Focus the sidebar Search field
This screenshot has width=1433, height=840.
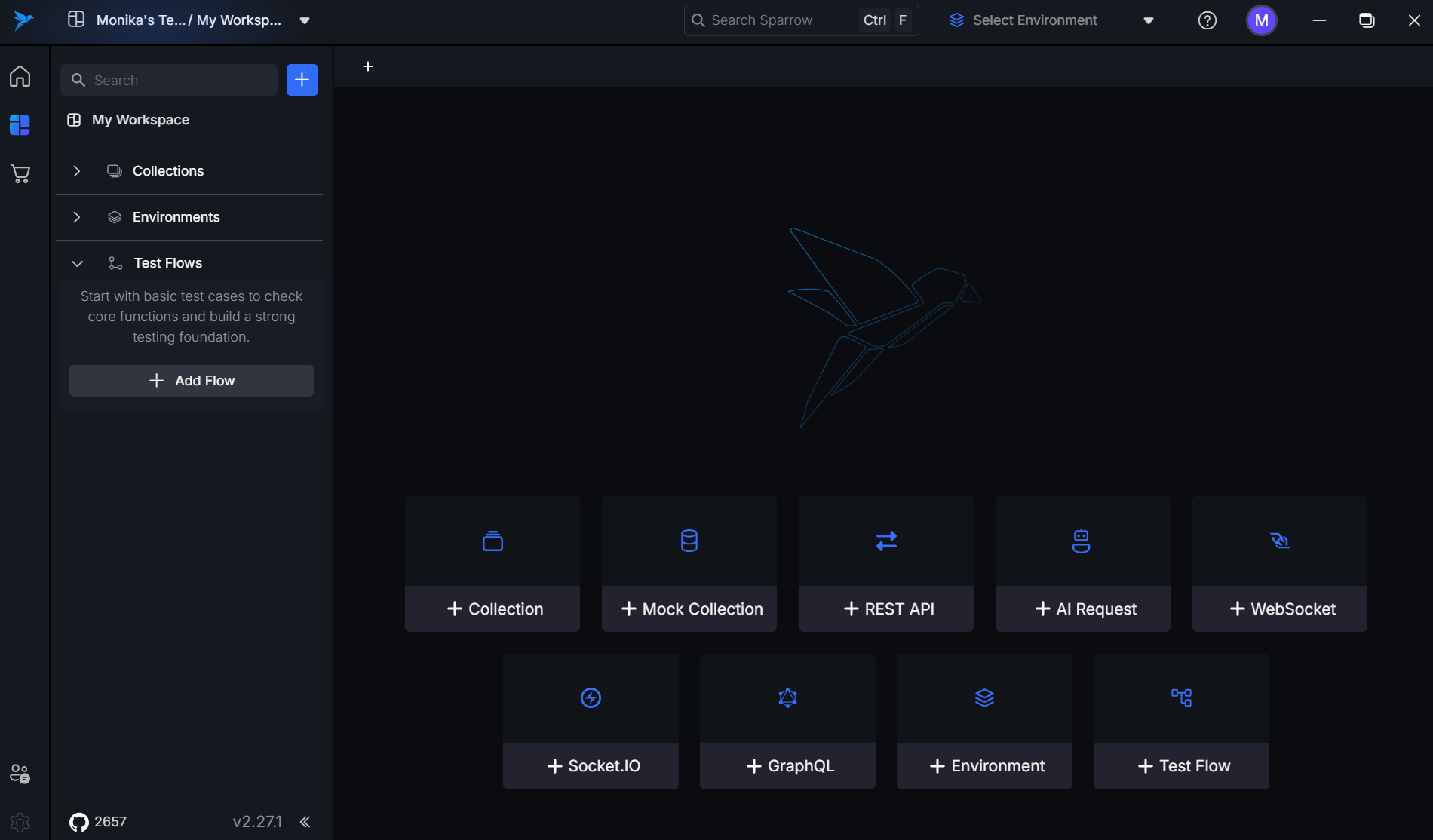click(169, 80)
